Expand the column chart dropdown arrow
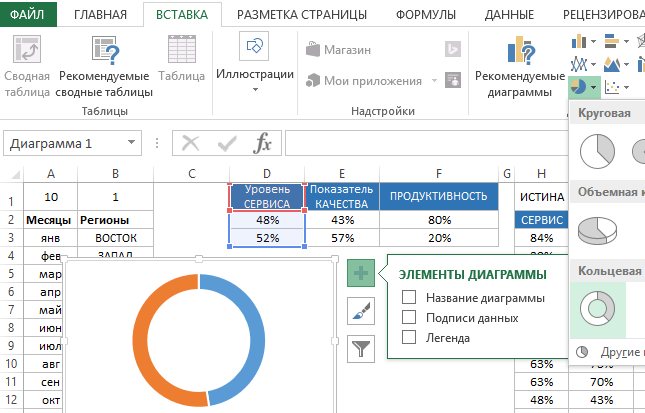The height and width of the screenshot is (413, 645). (x=593, y=41)
